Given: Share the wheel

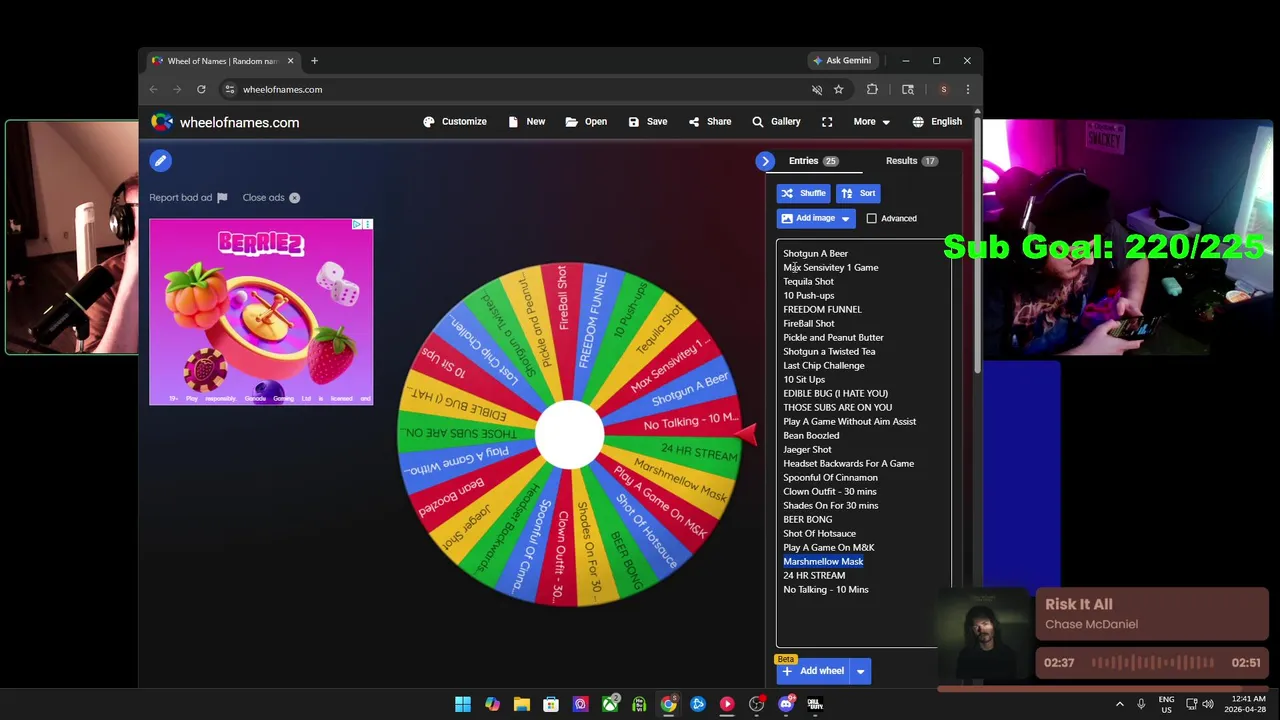Looking at the screenshot, I should (710, 122).
